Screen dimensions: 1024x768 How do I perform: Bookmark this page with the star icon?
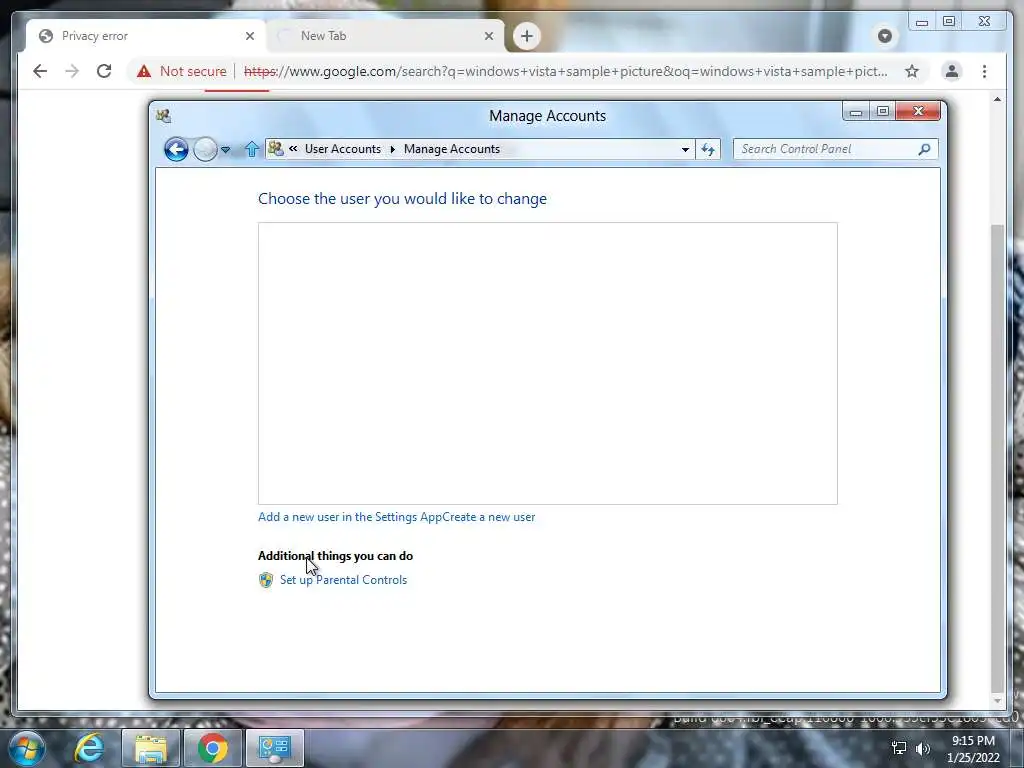(x=912, y=71)
